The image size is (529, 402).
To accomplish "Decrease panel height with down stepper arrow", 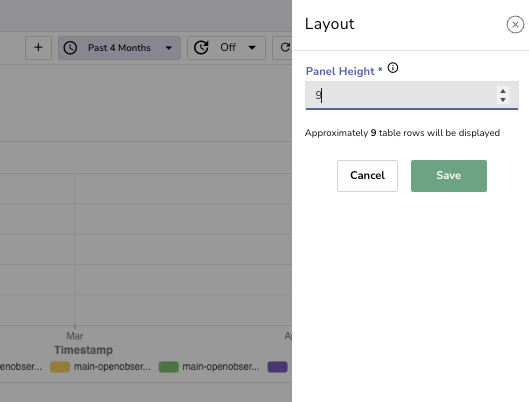I will tap(503, 99).
